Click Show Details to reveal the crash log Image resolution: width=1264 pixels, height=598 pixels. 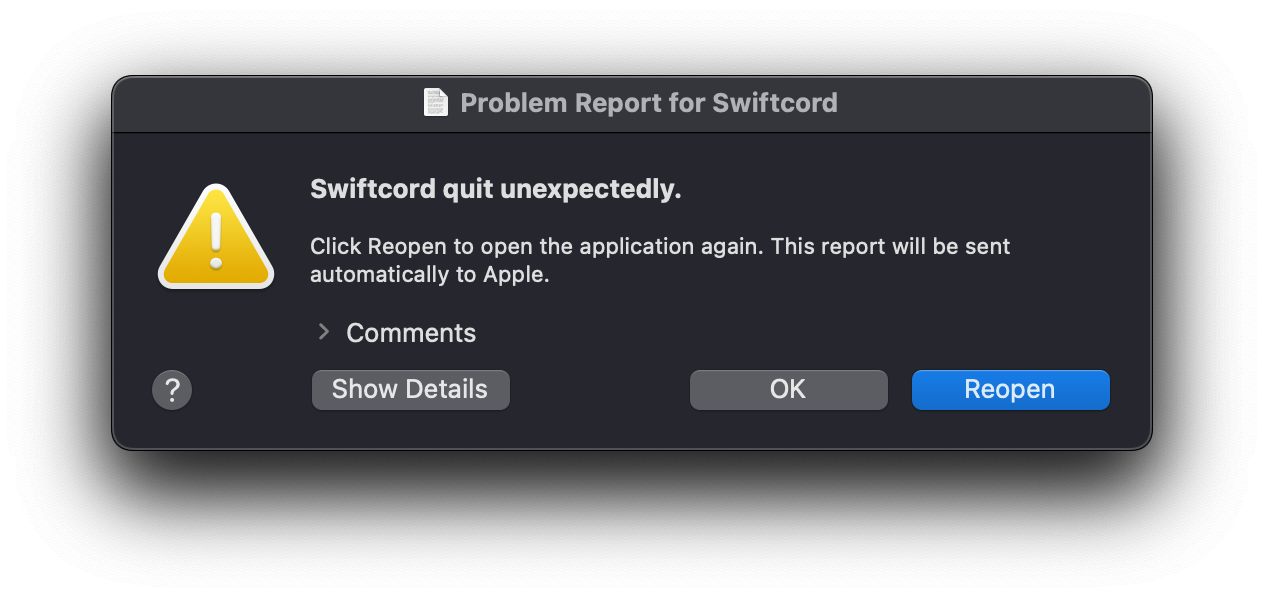[x=410, y=389]
